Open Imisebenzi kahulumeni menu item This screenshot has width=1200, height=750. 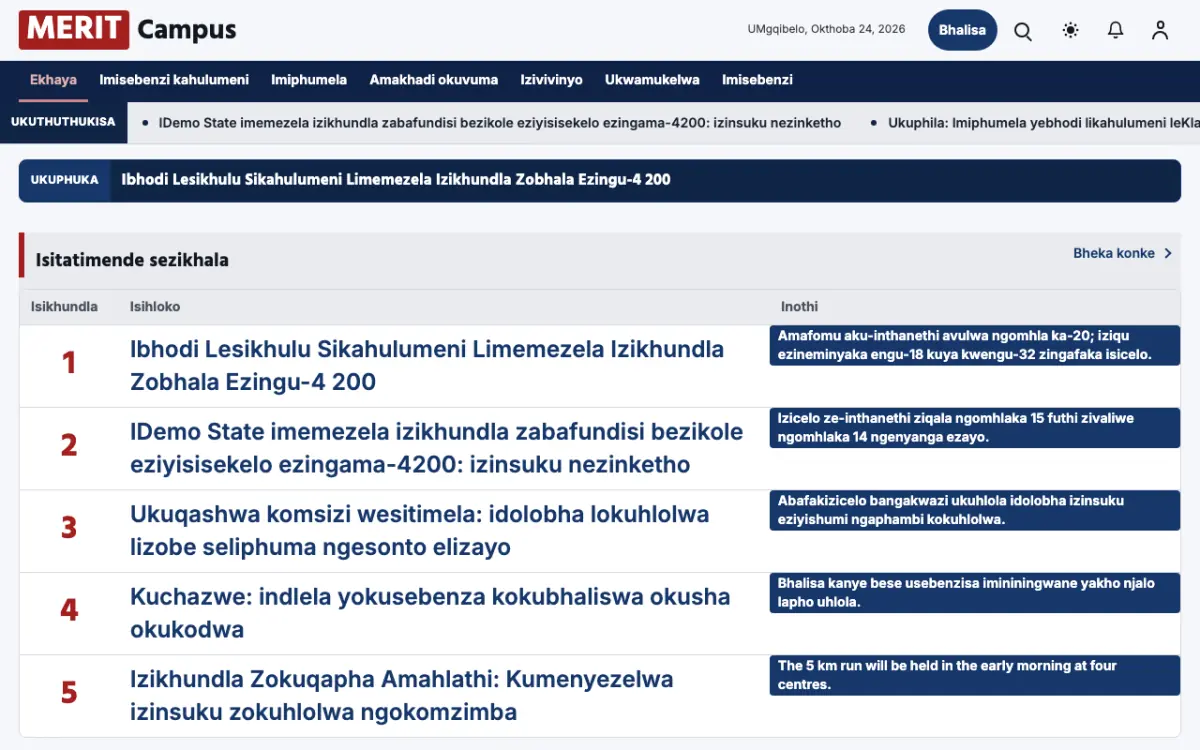click(x=174, y=80)
